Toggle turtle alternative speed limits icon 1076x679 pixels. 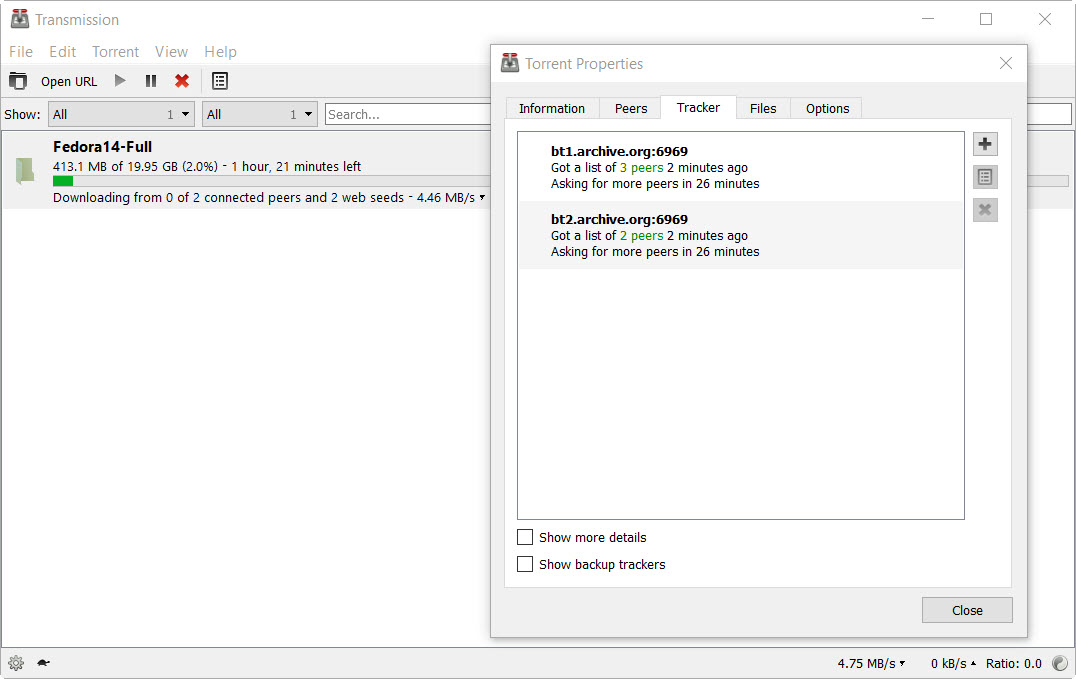pos(43,663)
